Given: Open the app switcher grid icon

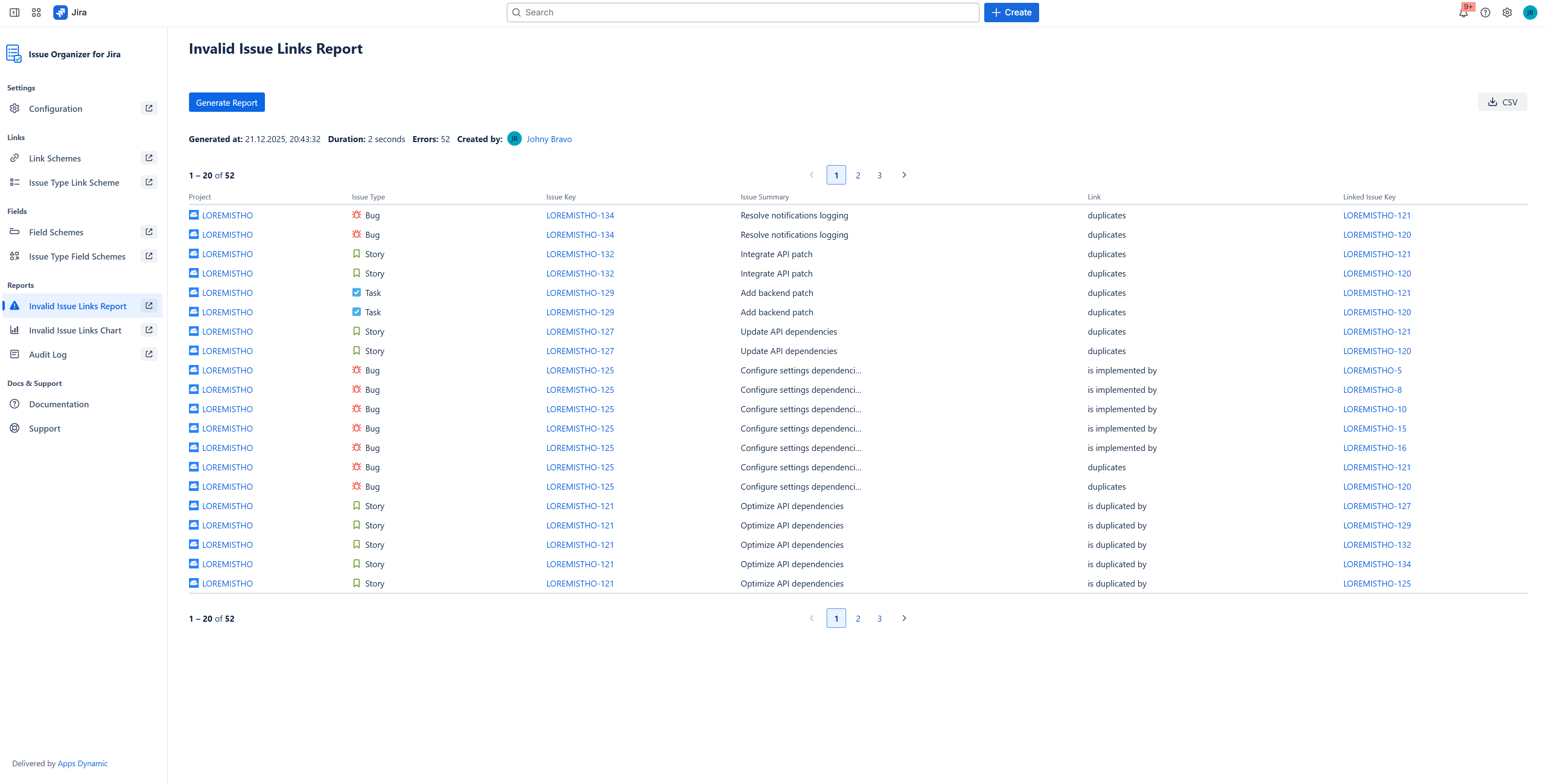Looking at the screenshot, I should click(x=36, y=13).
